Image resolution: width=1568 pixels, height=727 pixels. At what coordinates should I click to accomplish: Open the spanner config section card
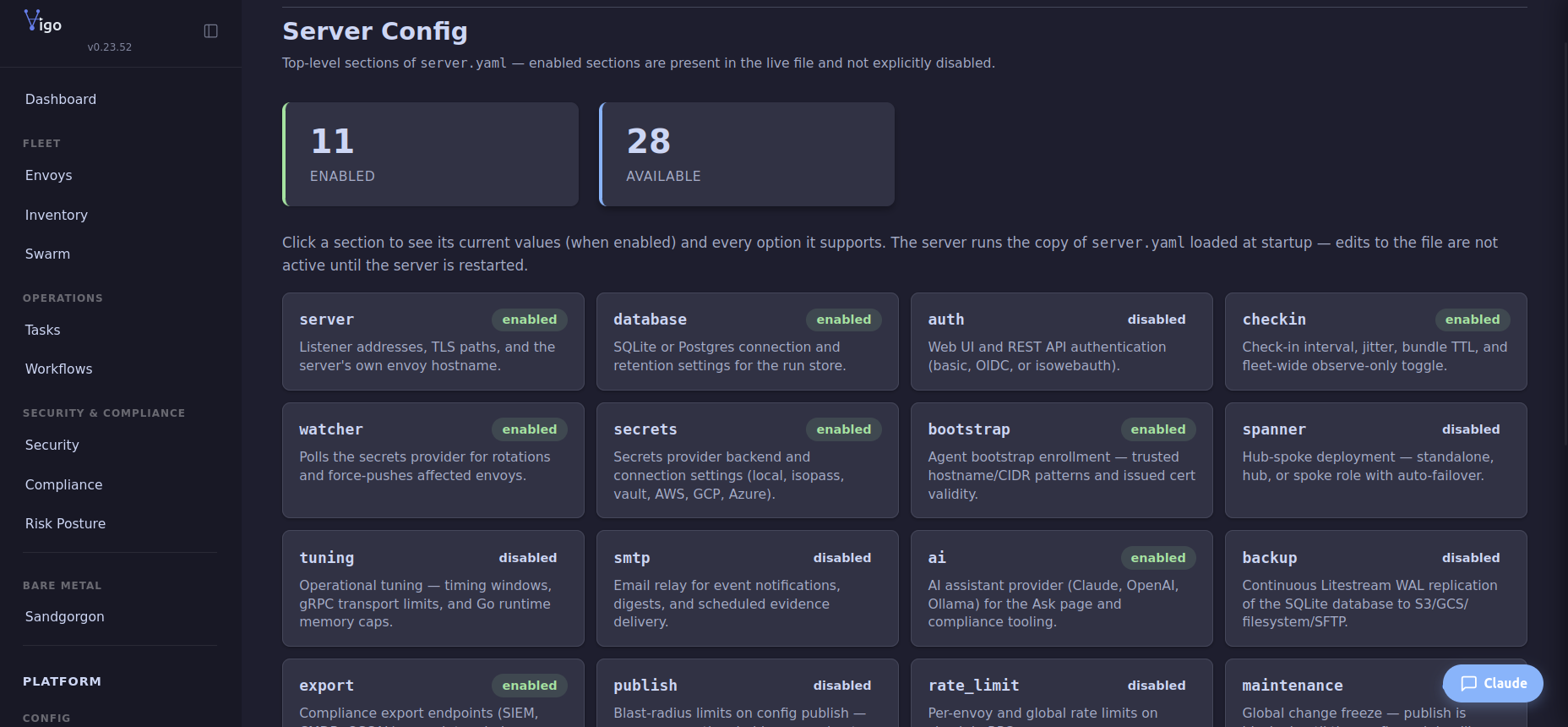(x=1376, y=461)
